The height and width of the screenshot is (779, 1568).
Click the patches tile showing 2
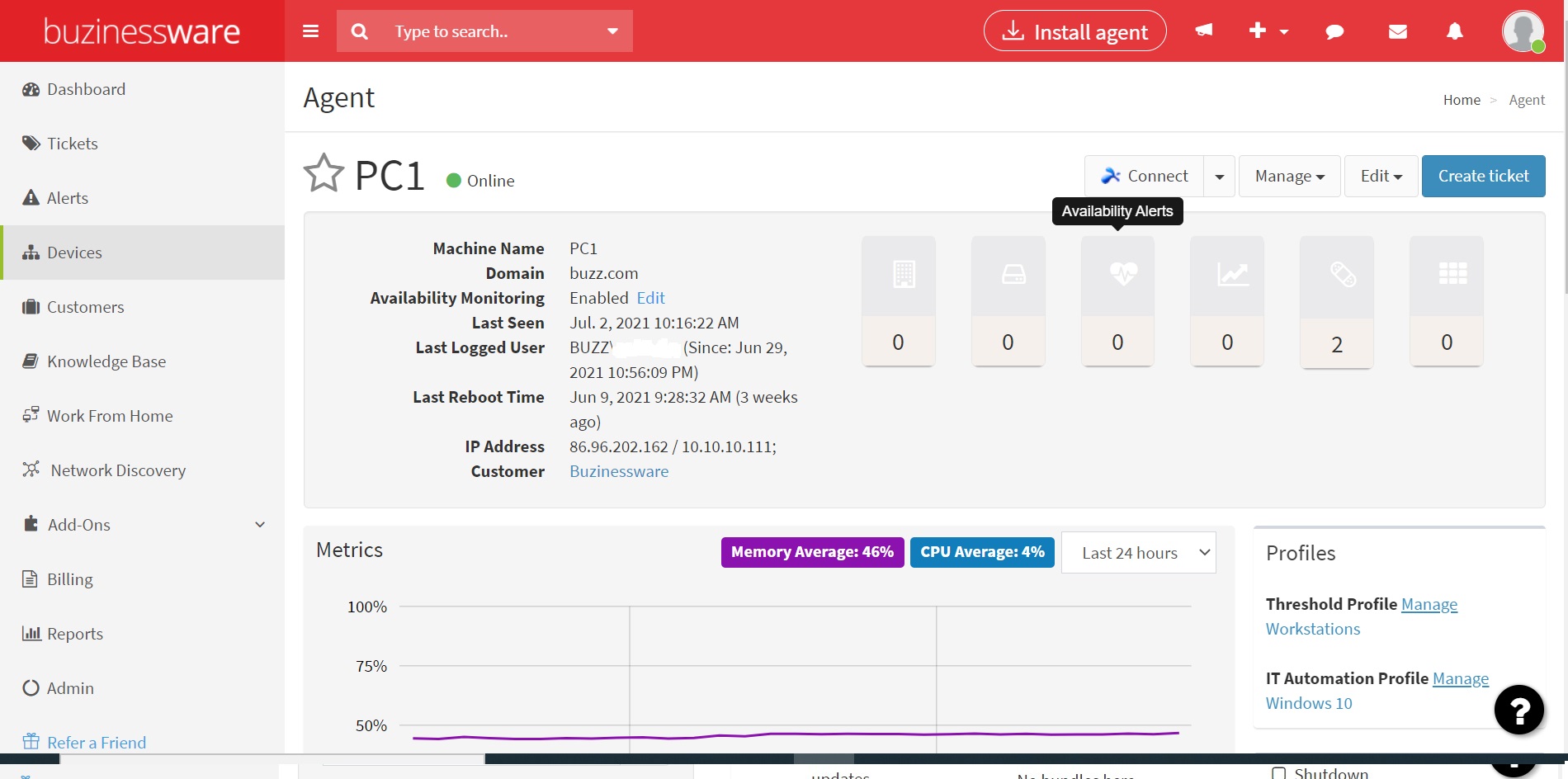pos(1336,301)
